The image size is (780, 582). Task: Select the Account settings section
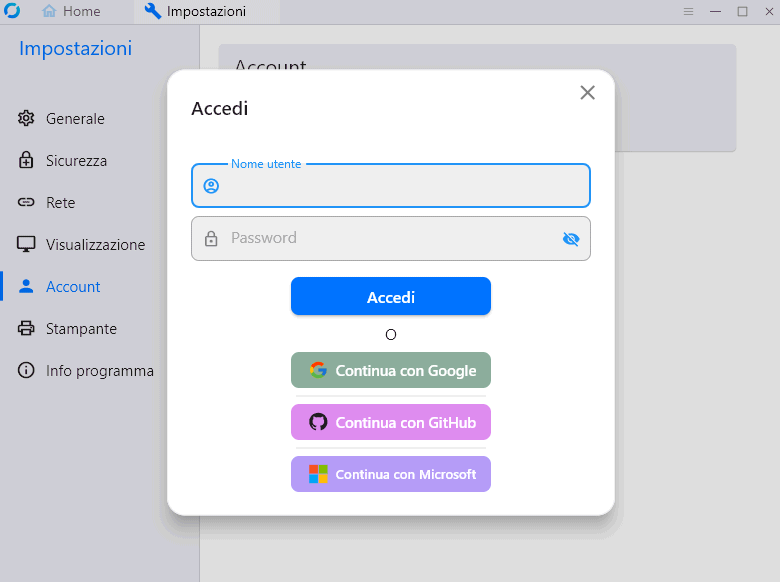tap(99, 287)
